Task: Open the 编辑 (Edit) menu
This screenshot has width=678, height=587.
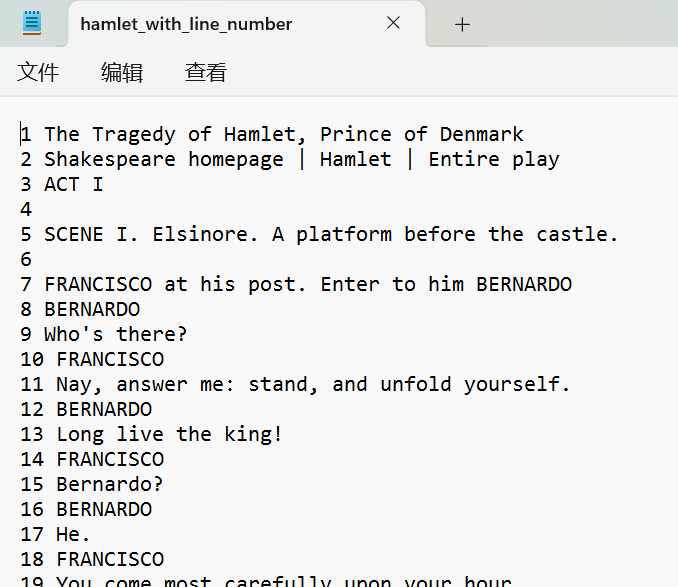Action: coord(122,72)
